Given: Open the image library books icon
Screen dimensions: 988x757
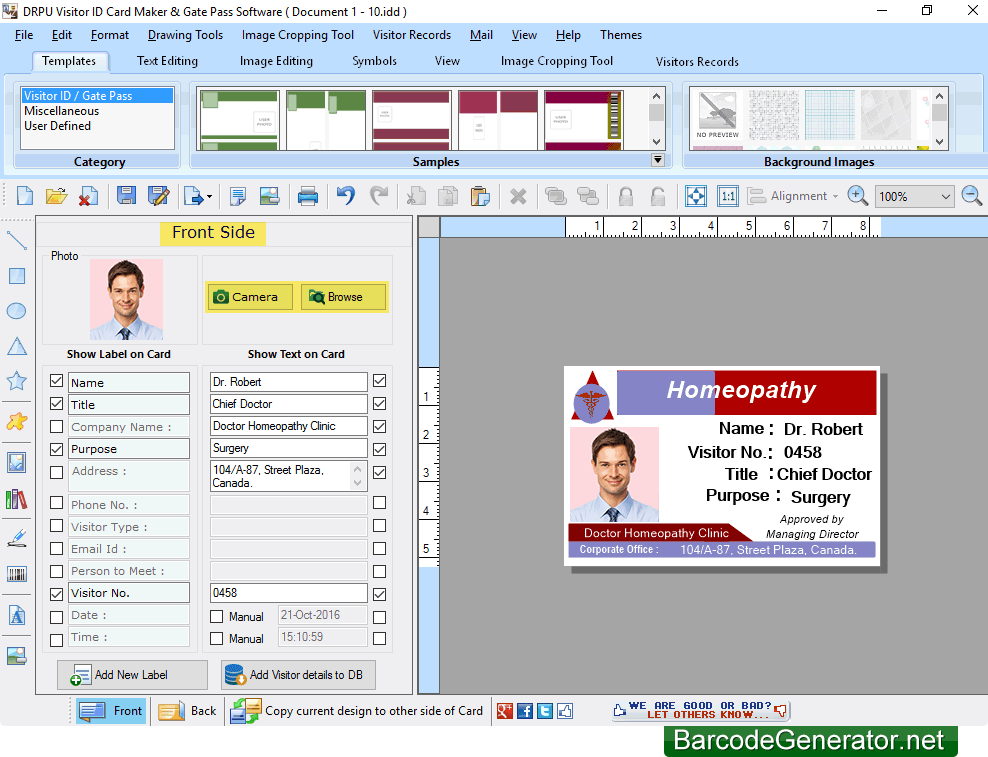Looking at the screenshot, I should [x=16, y=500].
